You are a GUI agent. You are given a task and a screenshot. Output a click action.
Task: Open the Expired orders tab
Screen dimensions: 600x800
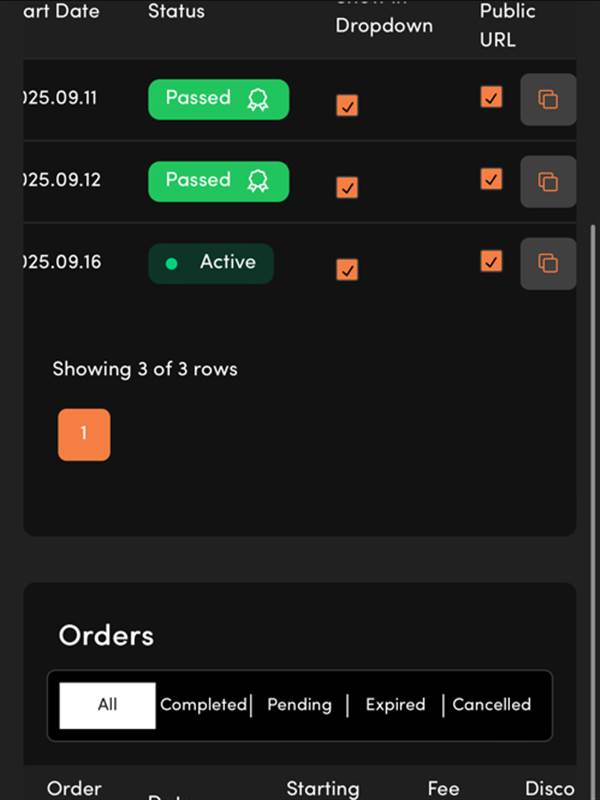point(395,705)
